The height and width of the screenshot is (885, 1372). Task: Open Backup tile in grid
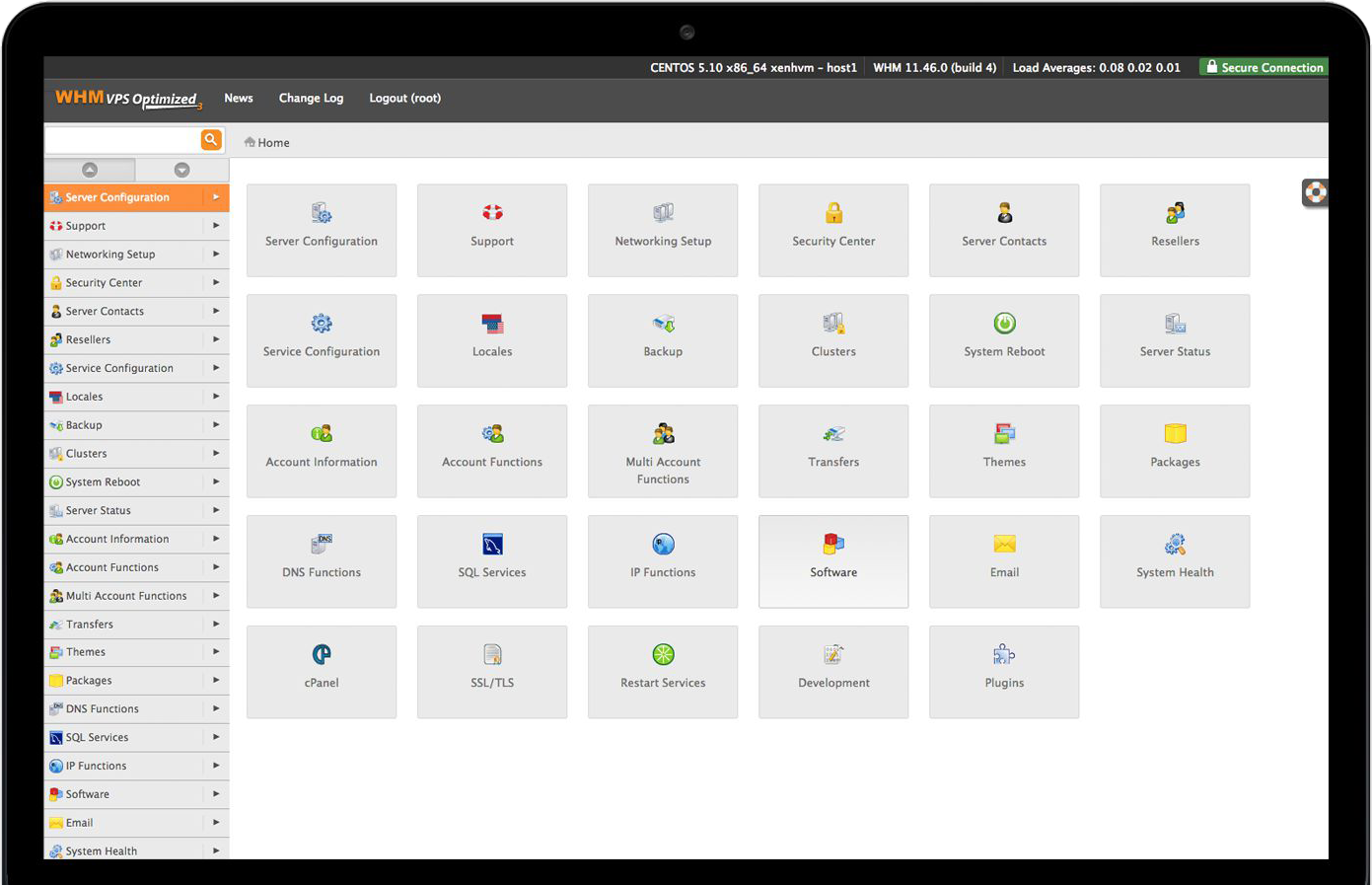663,340
